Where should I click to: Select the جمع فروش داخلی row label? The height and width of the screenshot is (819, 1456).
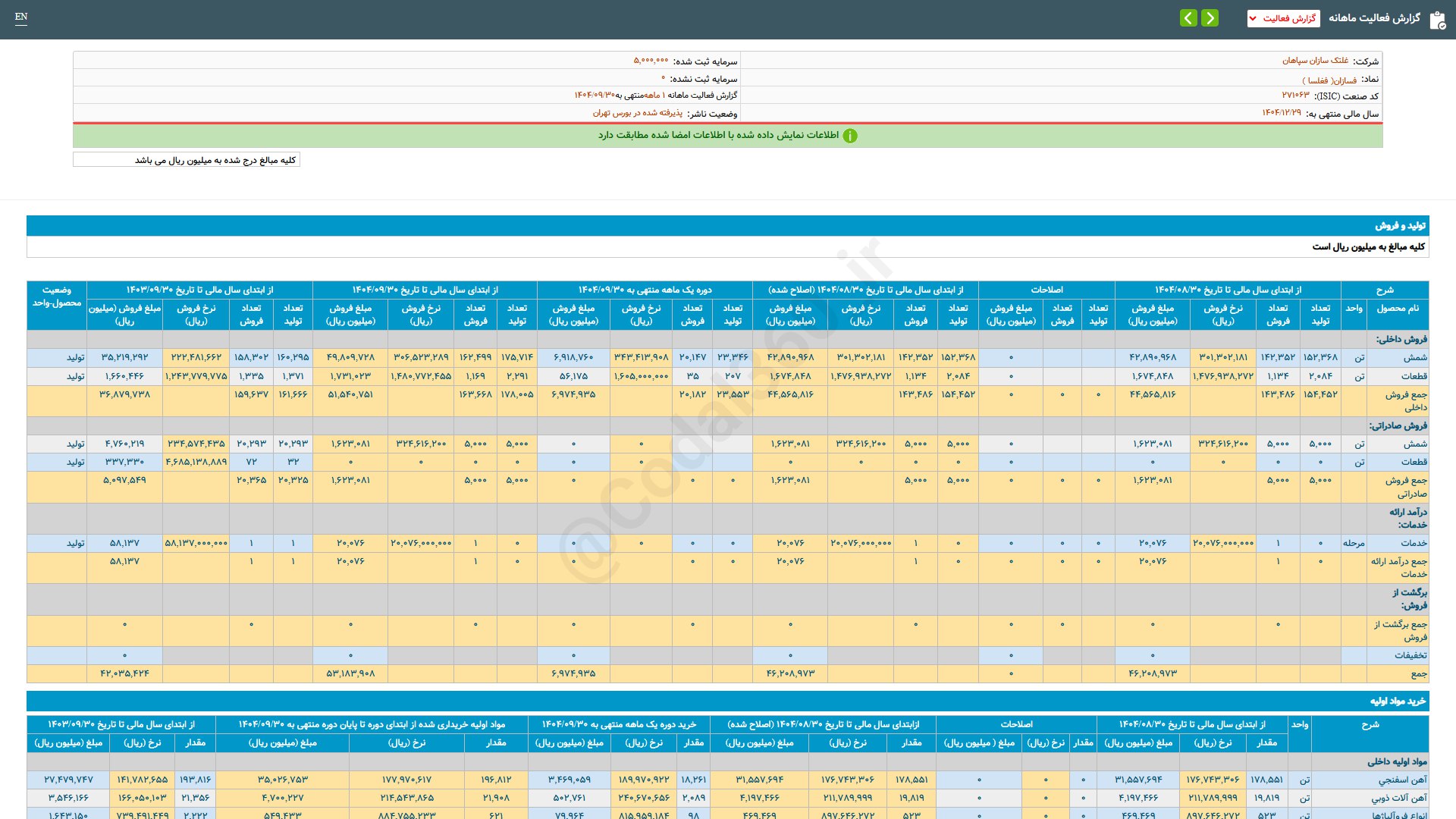1405,400
